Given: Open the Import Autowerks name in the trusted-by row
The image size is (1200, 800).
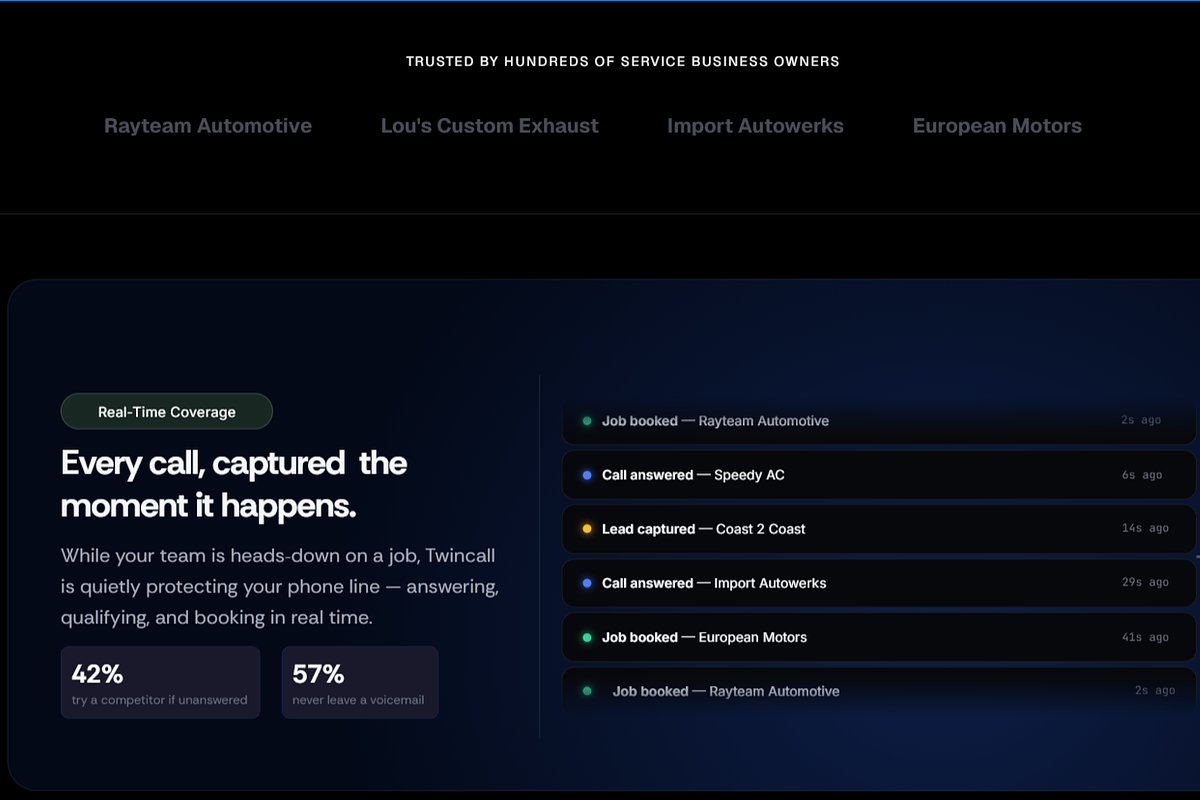Looking at the screenshot, I should (755, 126).
